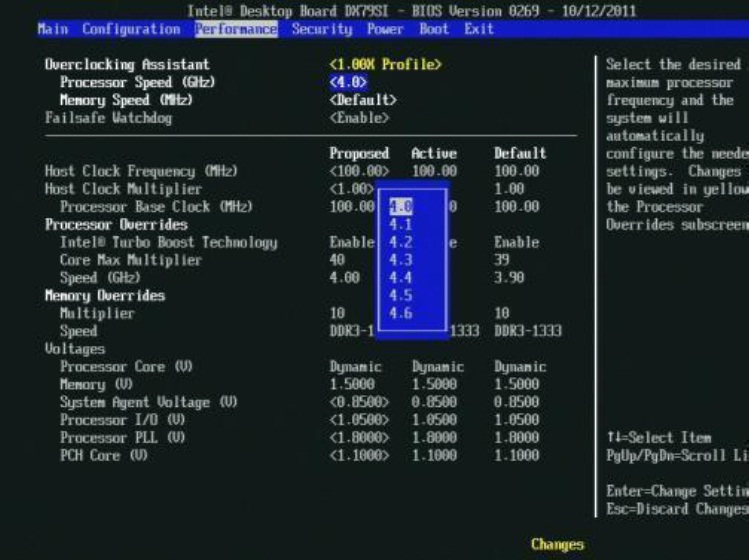
Task: Click the Processor Base Clock (MHz) label
Action: coord(156,206)
